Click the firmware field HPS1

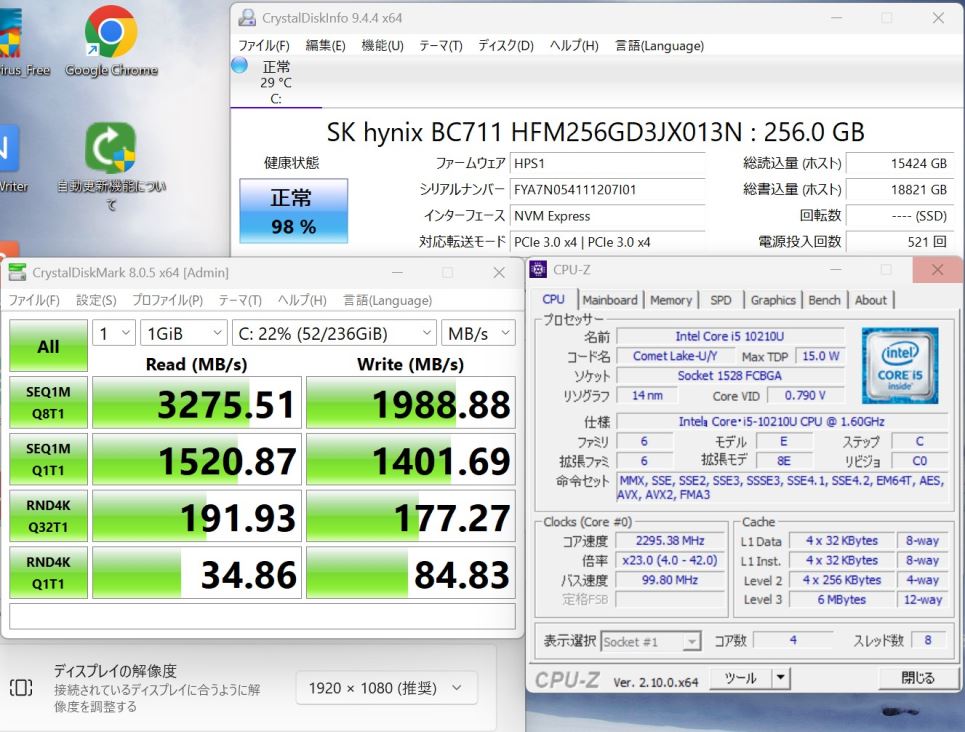pyautogui.click(x=607, y=163)
